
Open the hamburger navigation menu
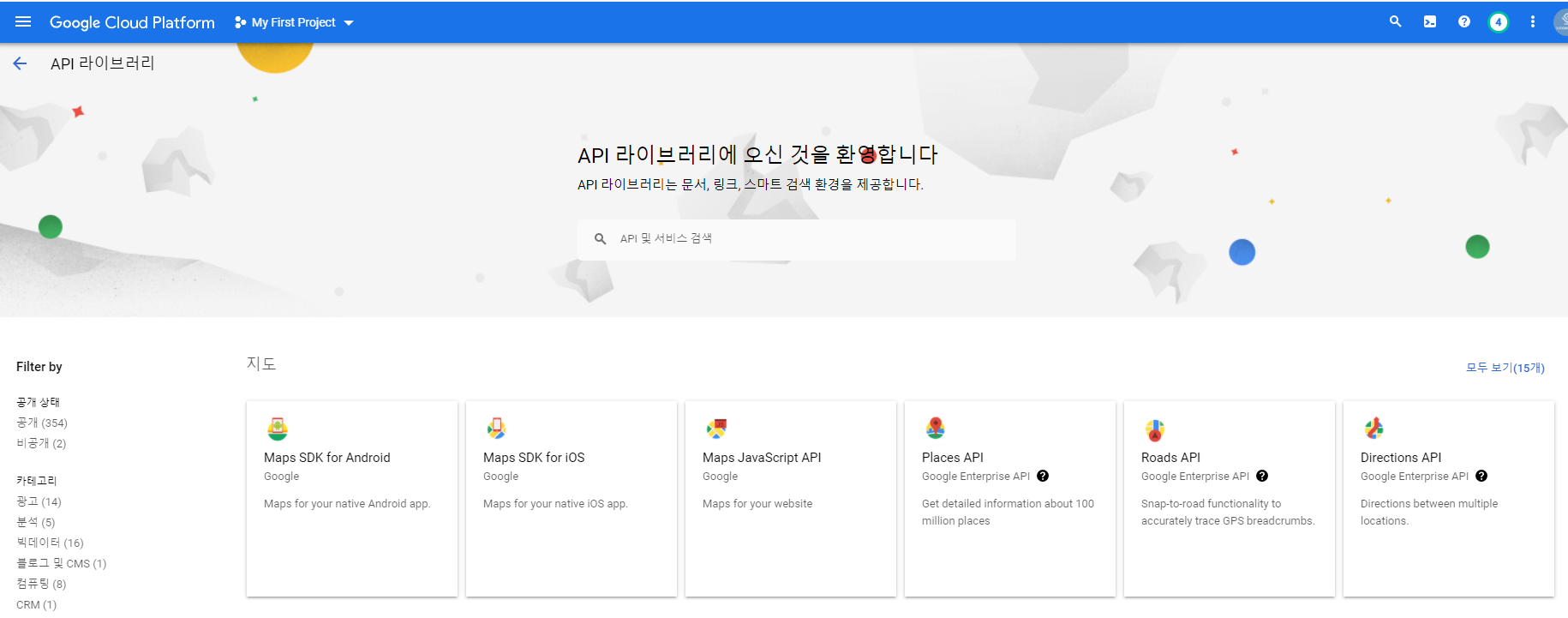coord(23,22)
